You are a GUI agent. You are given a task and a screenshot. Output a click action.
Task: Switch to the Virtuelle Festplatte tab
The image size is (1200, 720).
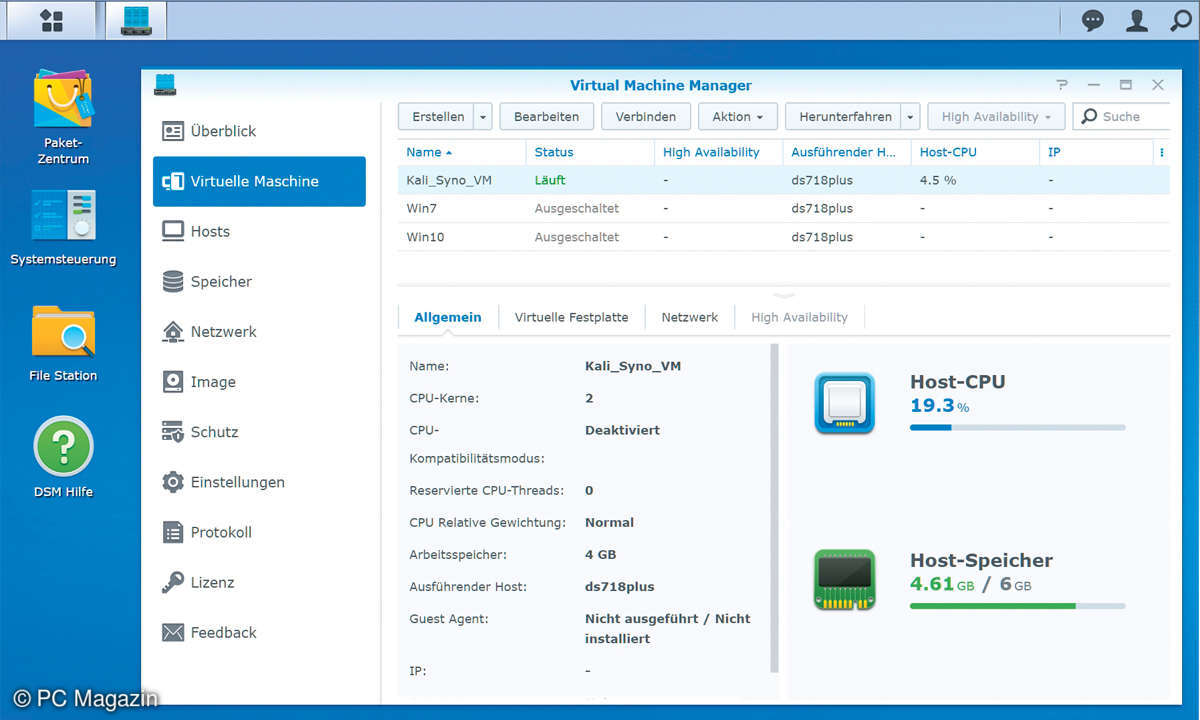[x=571, y=317]
